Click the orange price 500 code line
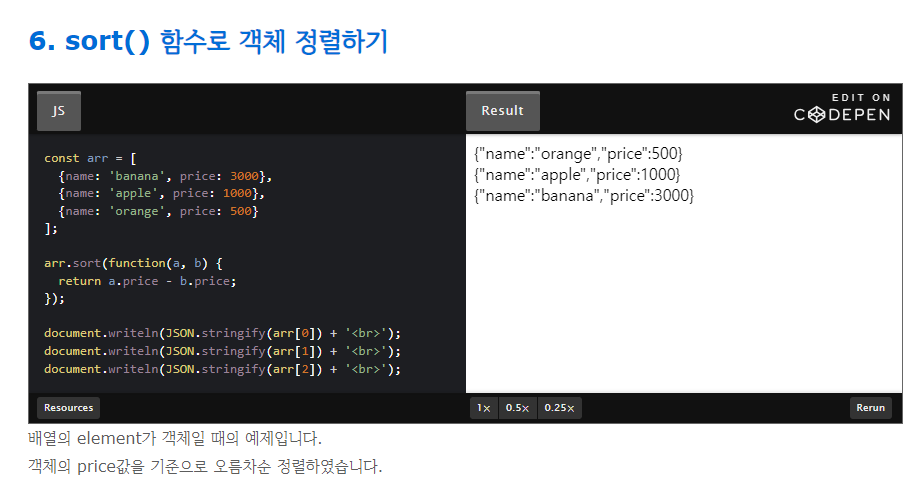 click(158, 211)
